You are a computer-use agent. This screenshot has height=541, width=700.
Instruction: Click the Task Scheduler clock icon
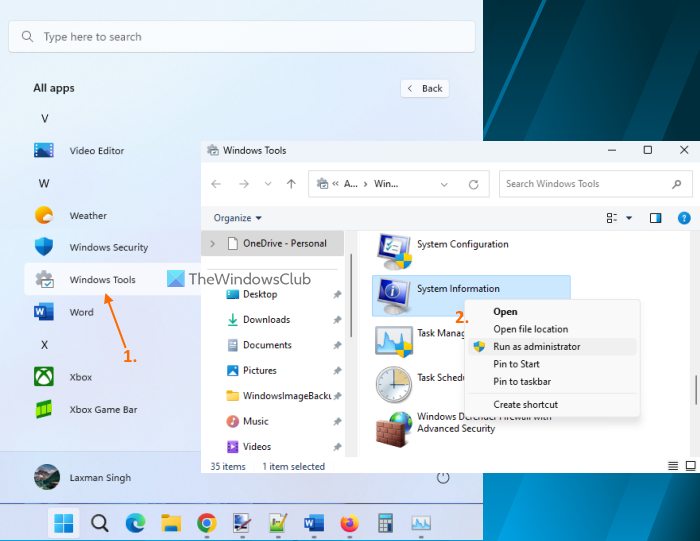tap(393, 383)
